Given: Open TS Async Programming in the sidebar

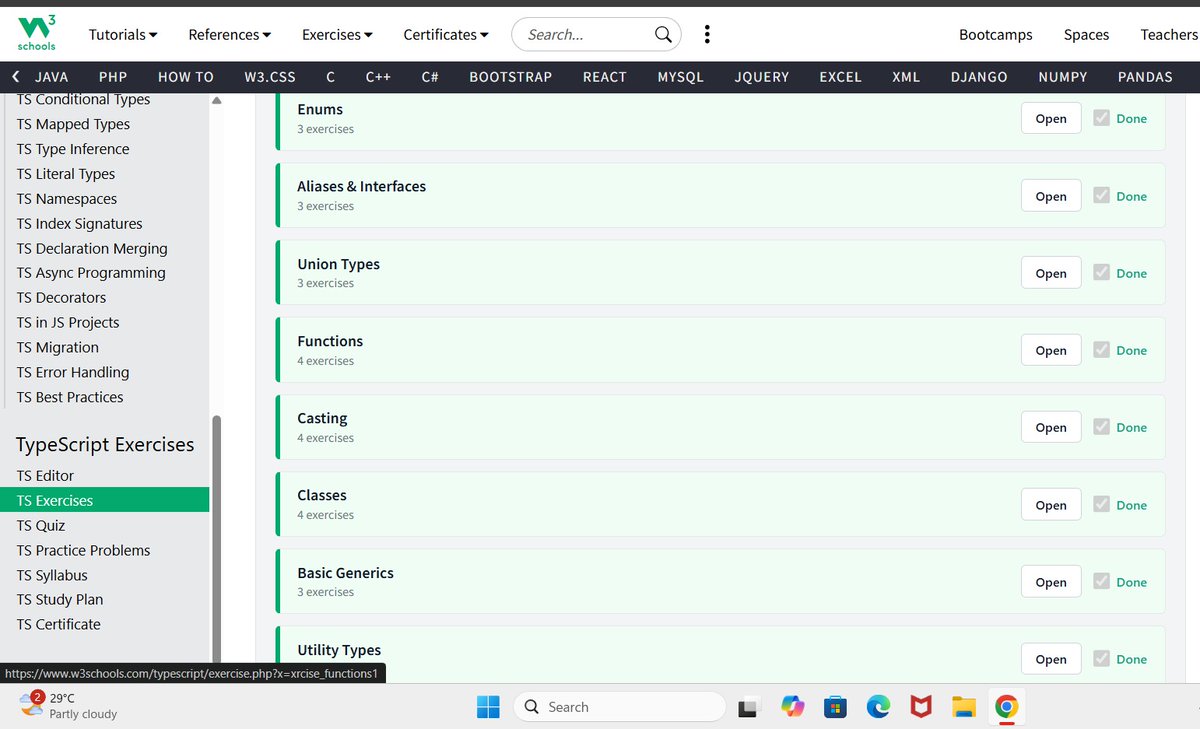Looking at the screenshot, I should [x=91, y=273].
